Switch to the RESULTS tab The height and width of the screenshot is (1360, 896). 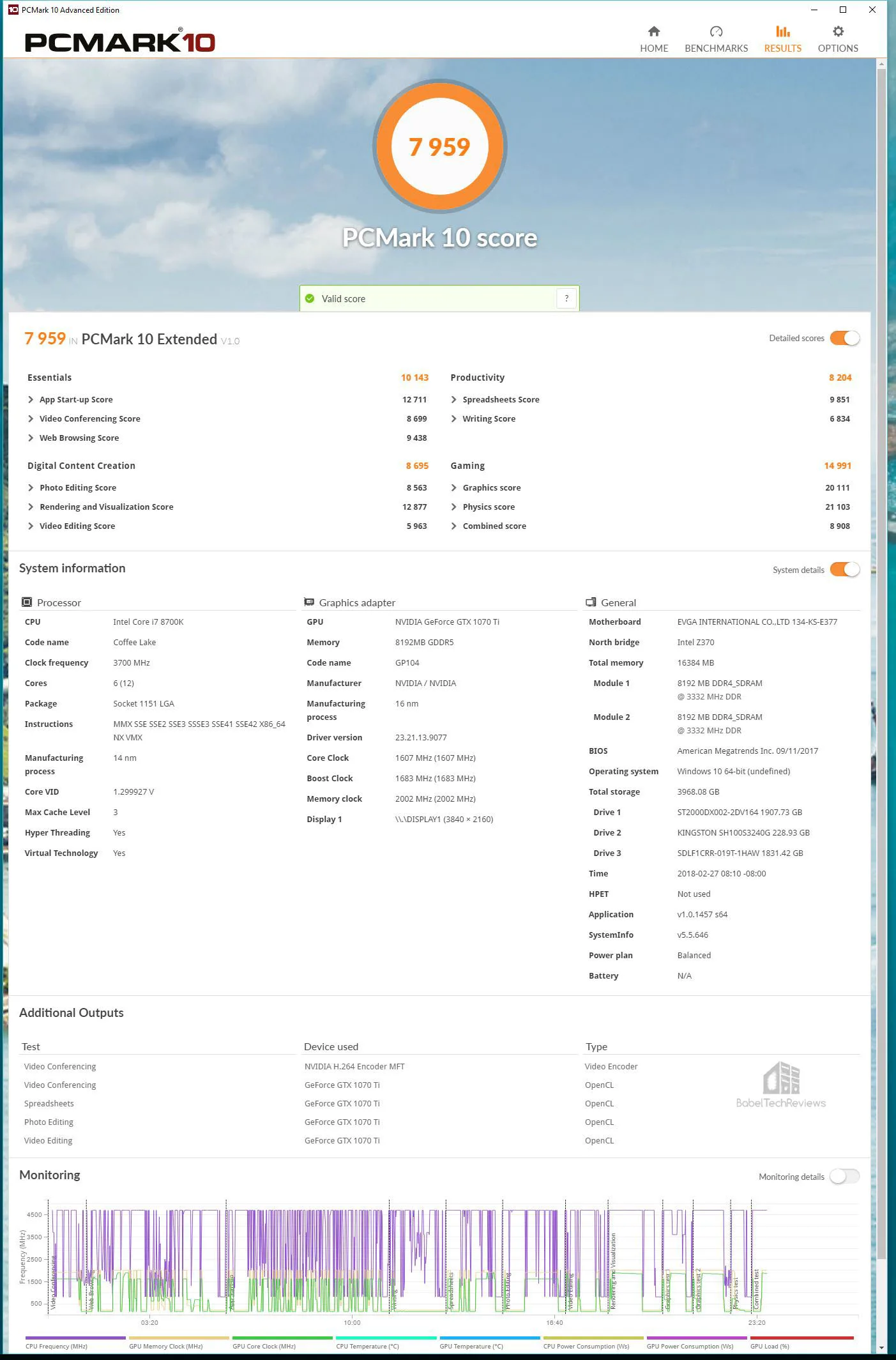click(x=782, y=40)
